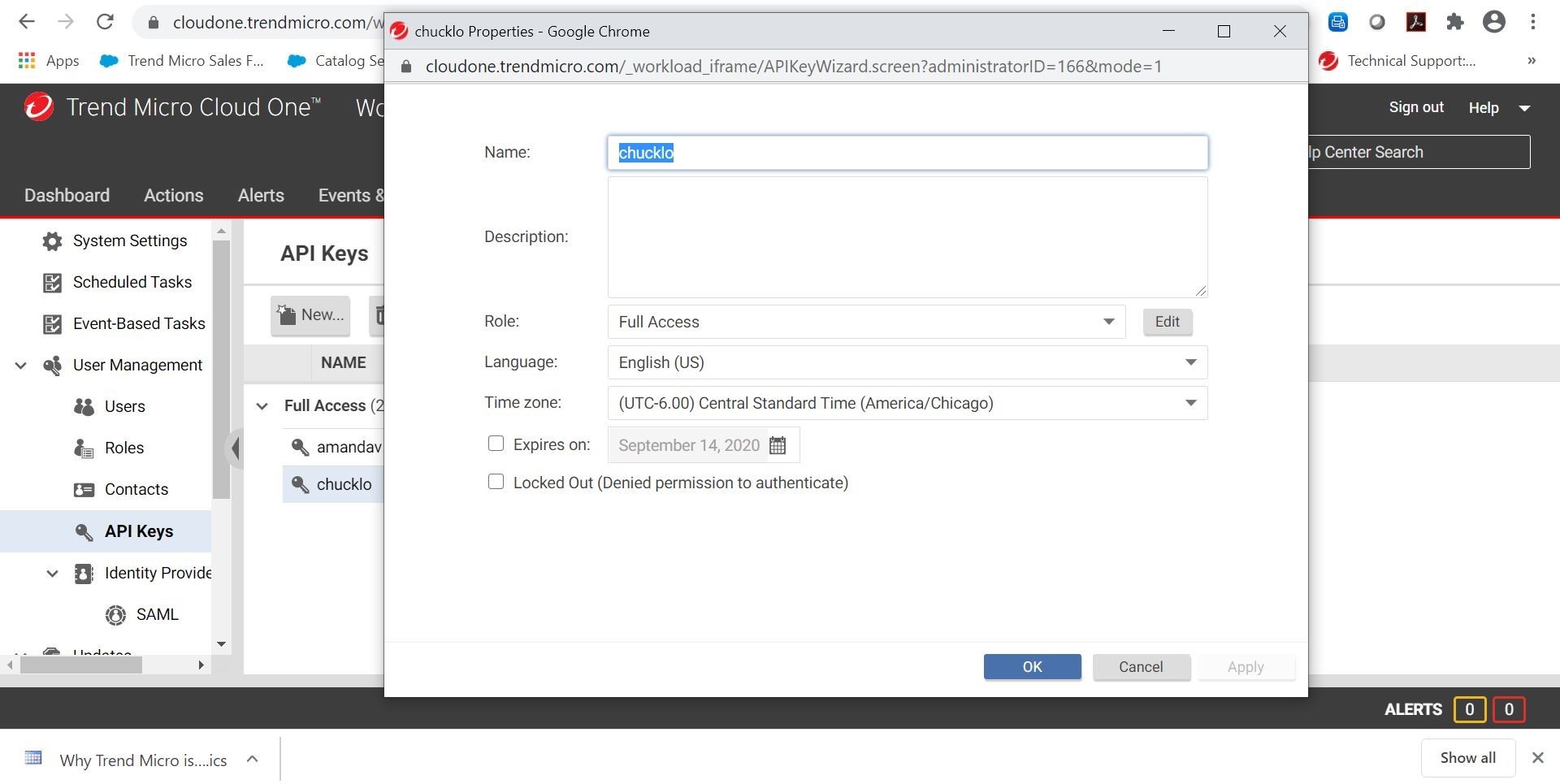Click sidebar scroll down arrow
This screenshot has width=1560, height=784.
[221, 644]
